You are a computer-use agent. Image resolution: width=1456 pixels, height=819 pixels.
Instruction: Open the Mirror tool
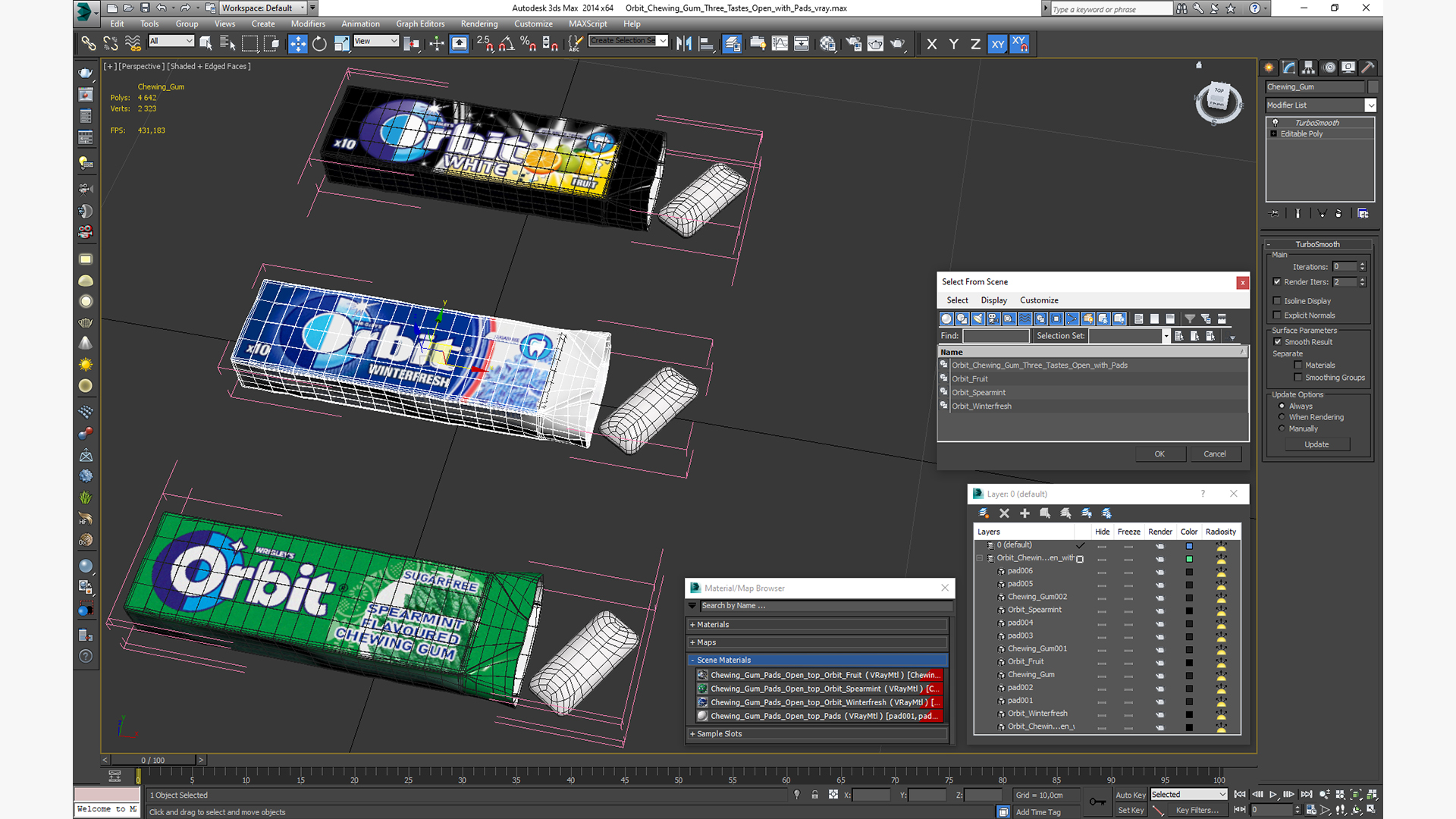point(683,44)
